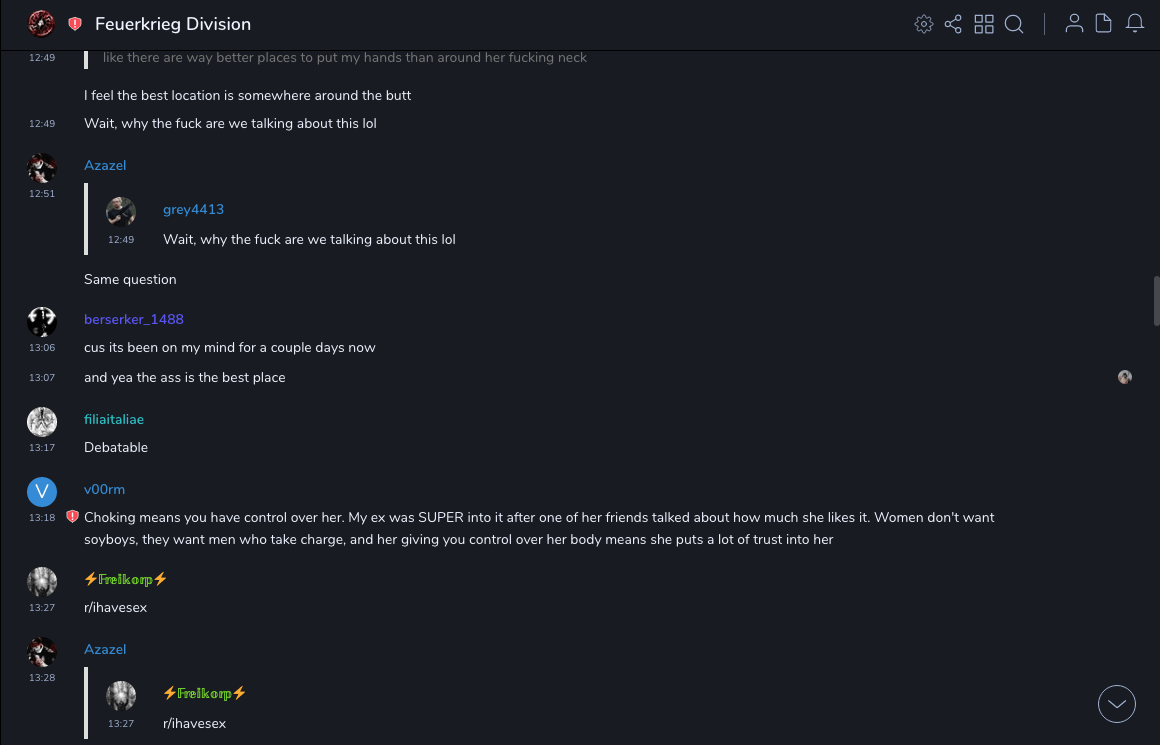Click the filiaitaliae username
Viewport: 1160px width, 745px height.
[x=114, y=419]
